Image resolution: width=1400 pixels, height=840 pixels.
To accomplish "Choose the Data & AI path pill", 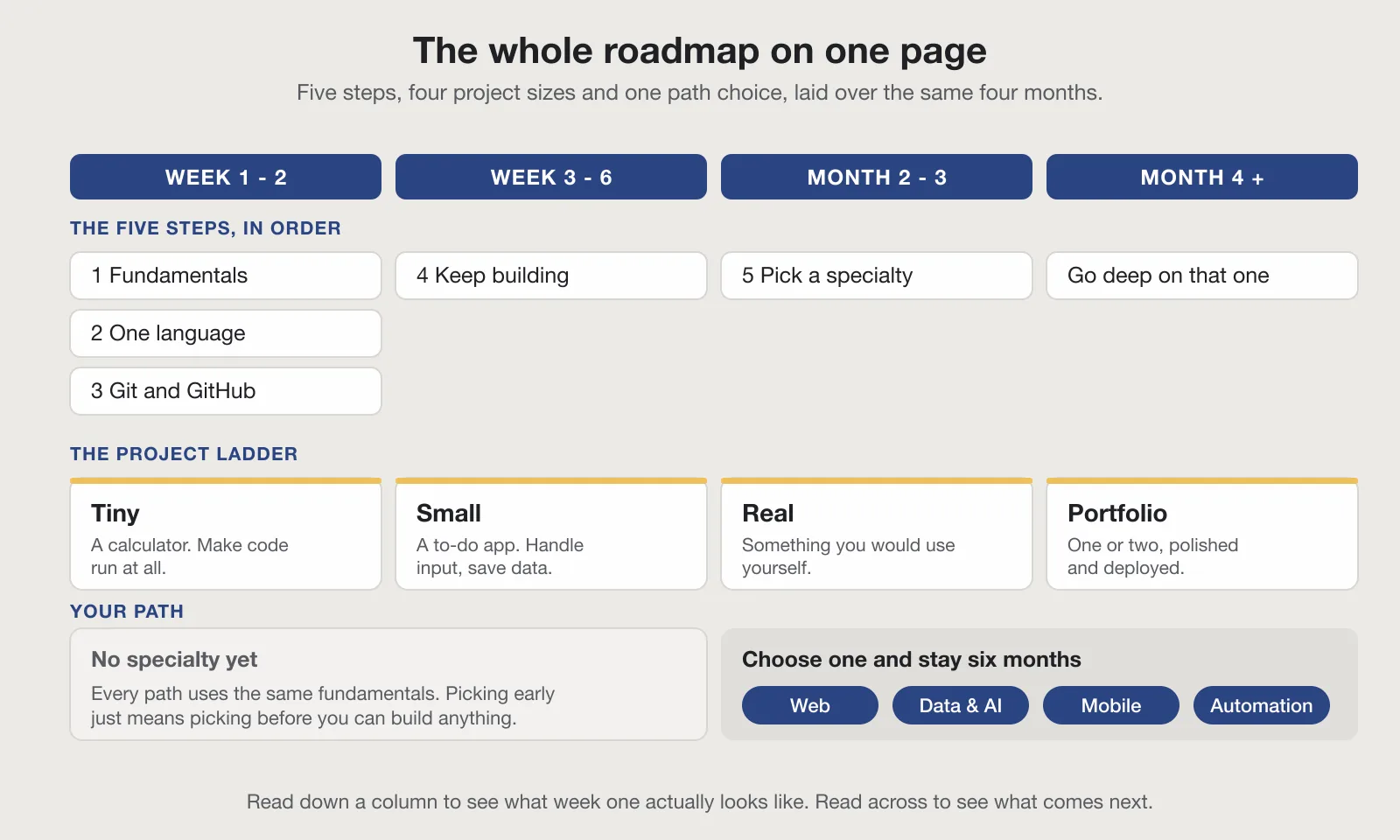I will coord(961,705).
